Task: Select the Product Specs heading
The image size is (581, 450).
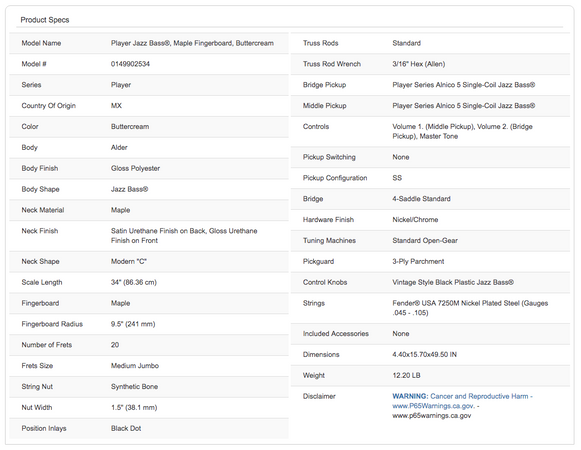Action: (x=45, y=20)
